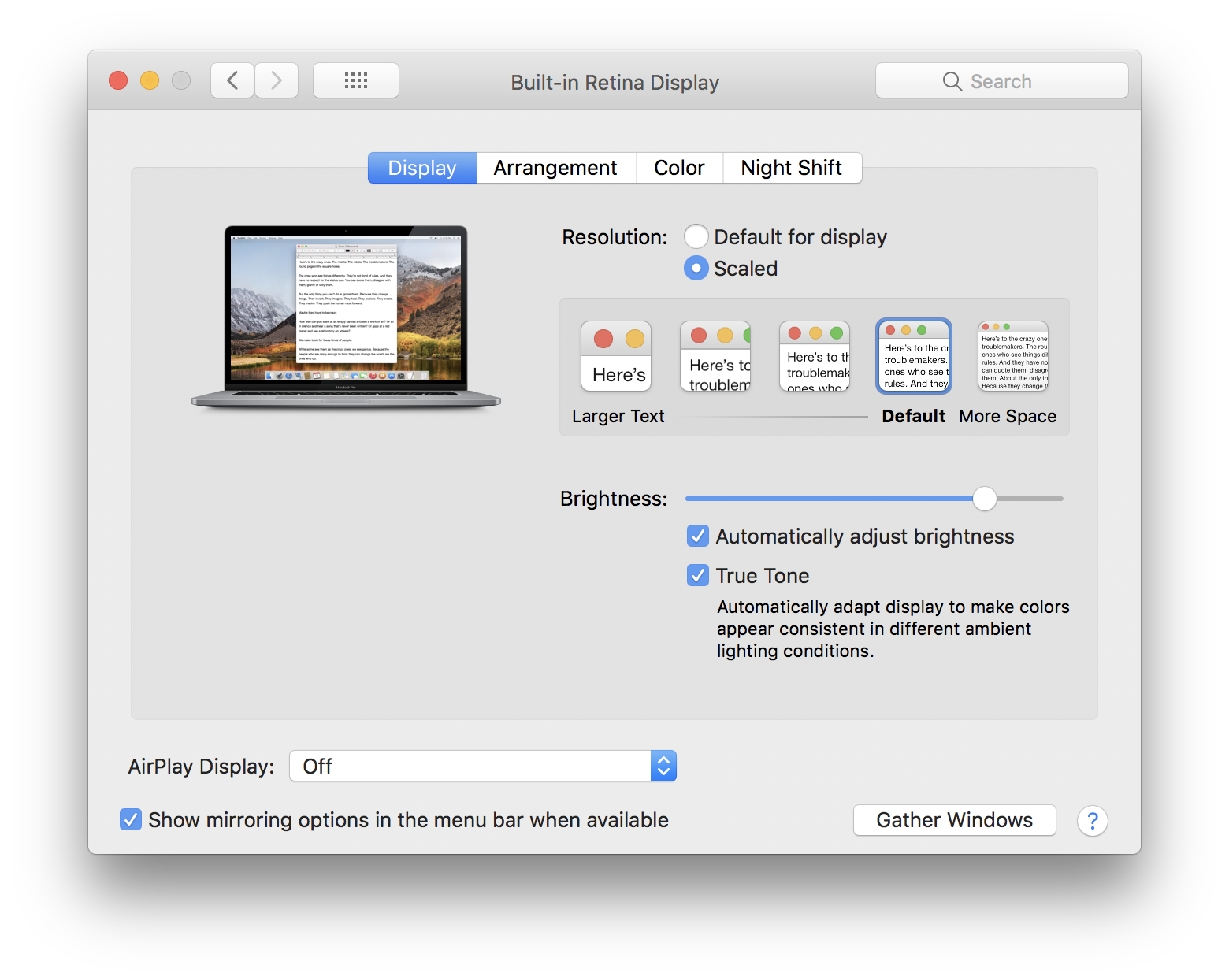Image resolution: width=1229 pixels, height=980 pixels.
Task: Choose second scaling thumbnail showing "Here's to troublem"
Action: pos(715,356)
